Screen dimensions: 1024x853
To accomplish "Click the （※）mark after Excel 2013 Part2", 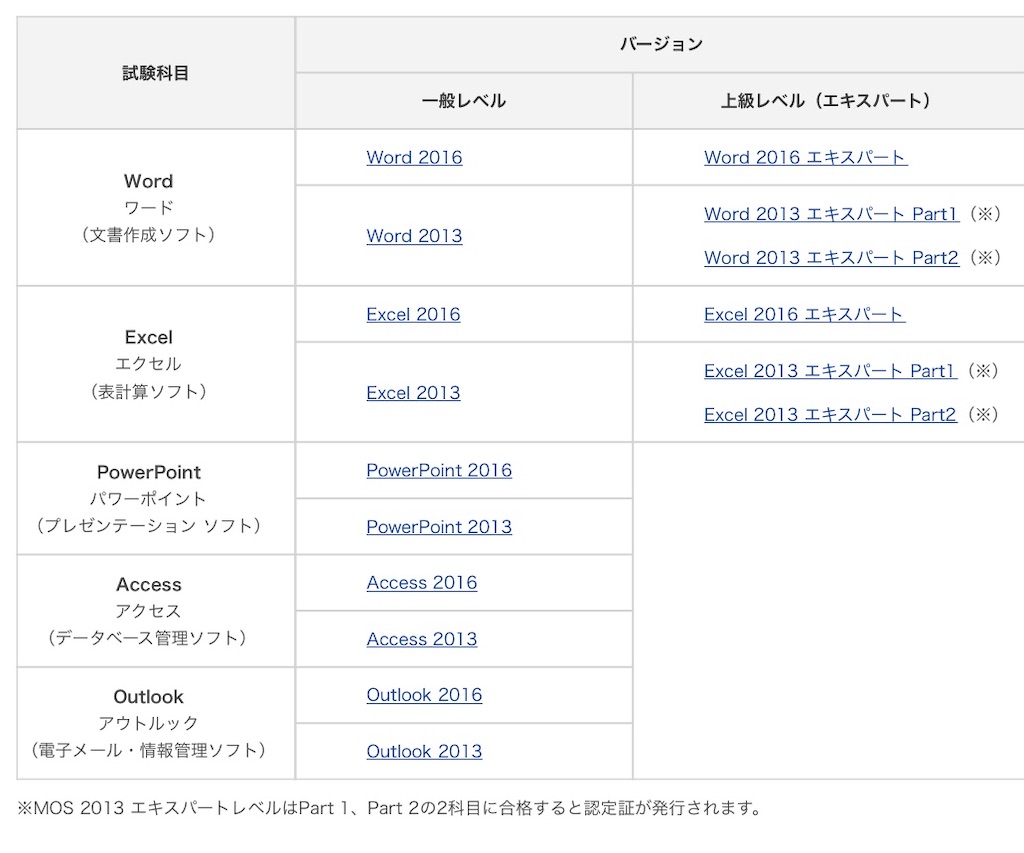I will [983, 415].
